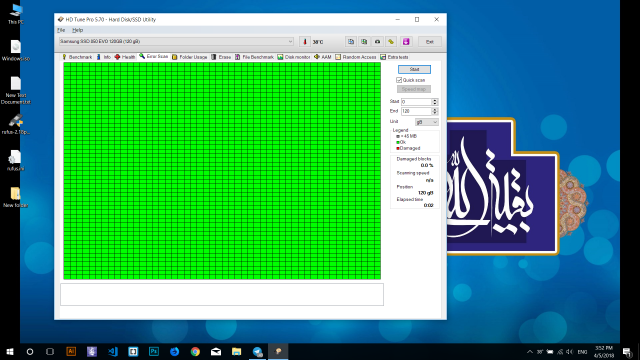Switch to the Health tab
Screen dimensions: 640x360
[x=125, y=57]
